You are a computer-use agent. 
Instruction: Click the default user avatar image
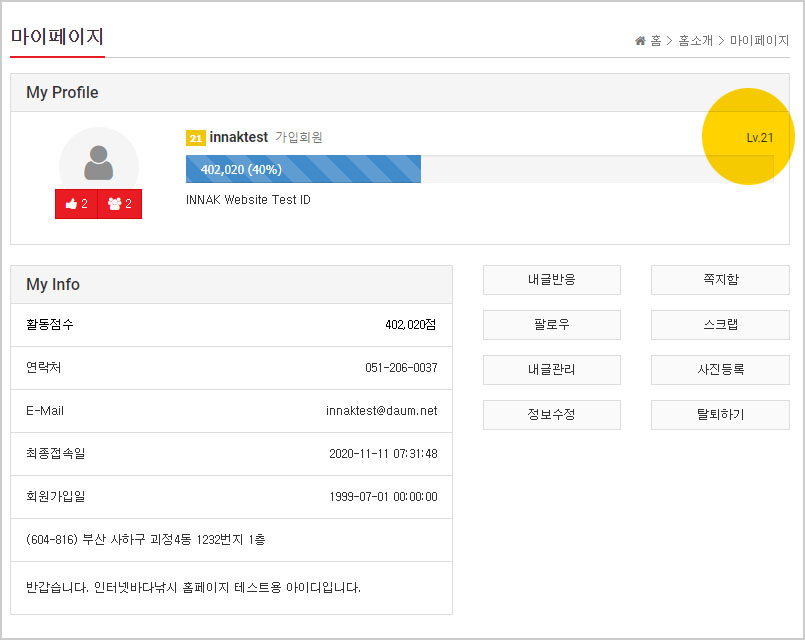[98, 160]
